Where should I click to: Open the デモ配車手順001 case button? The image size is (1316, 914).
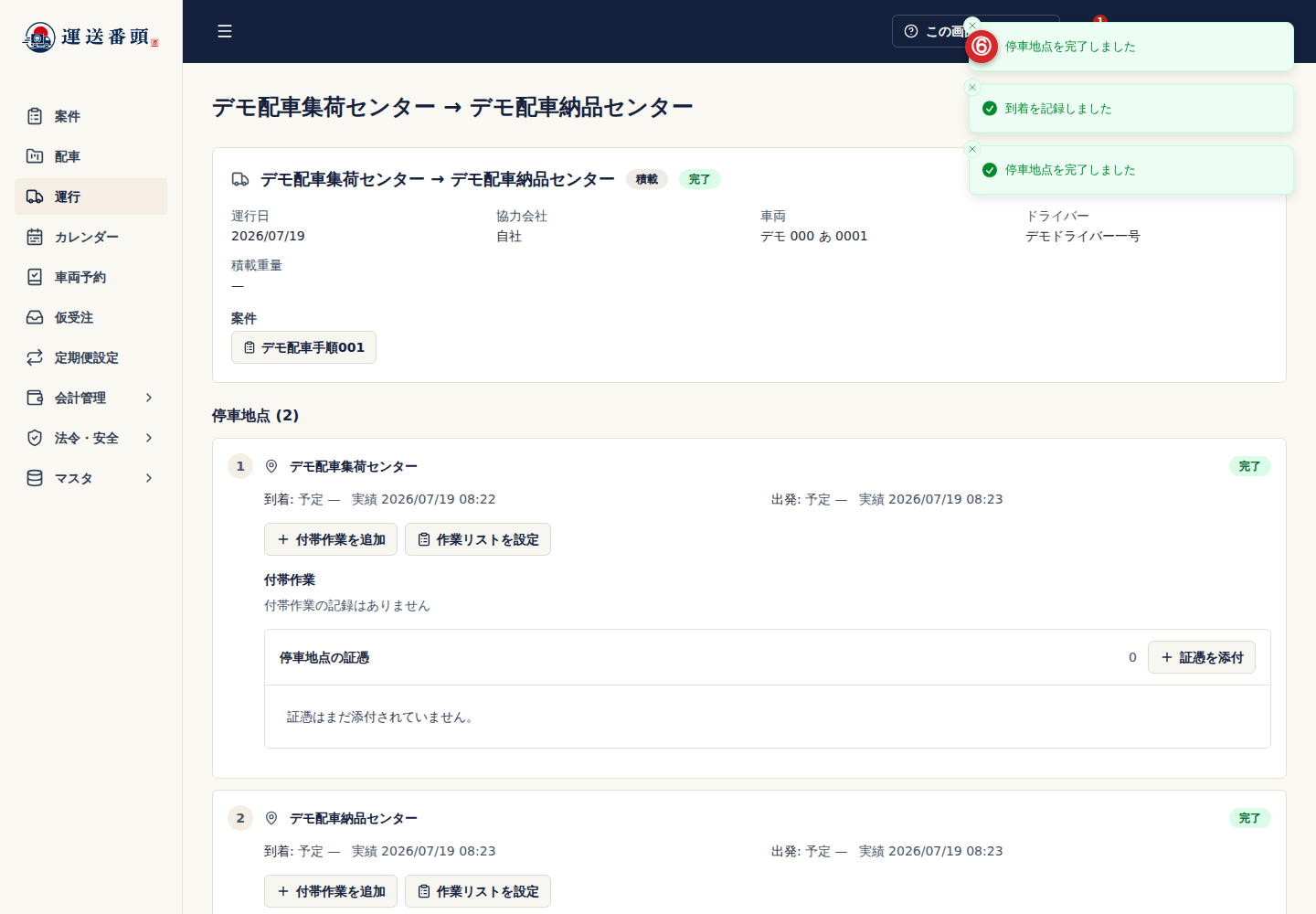[303, 347]
